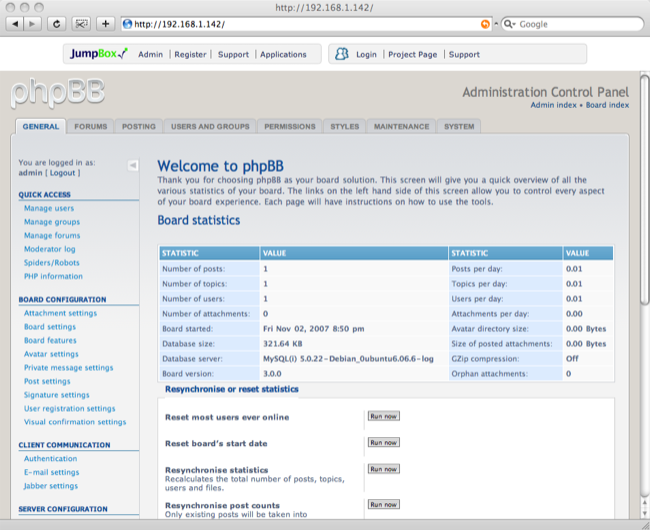Open the Forums tab

[x=91, y=126]
